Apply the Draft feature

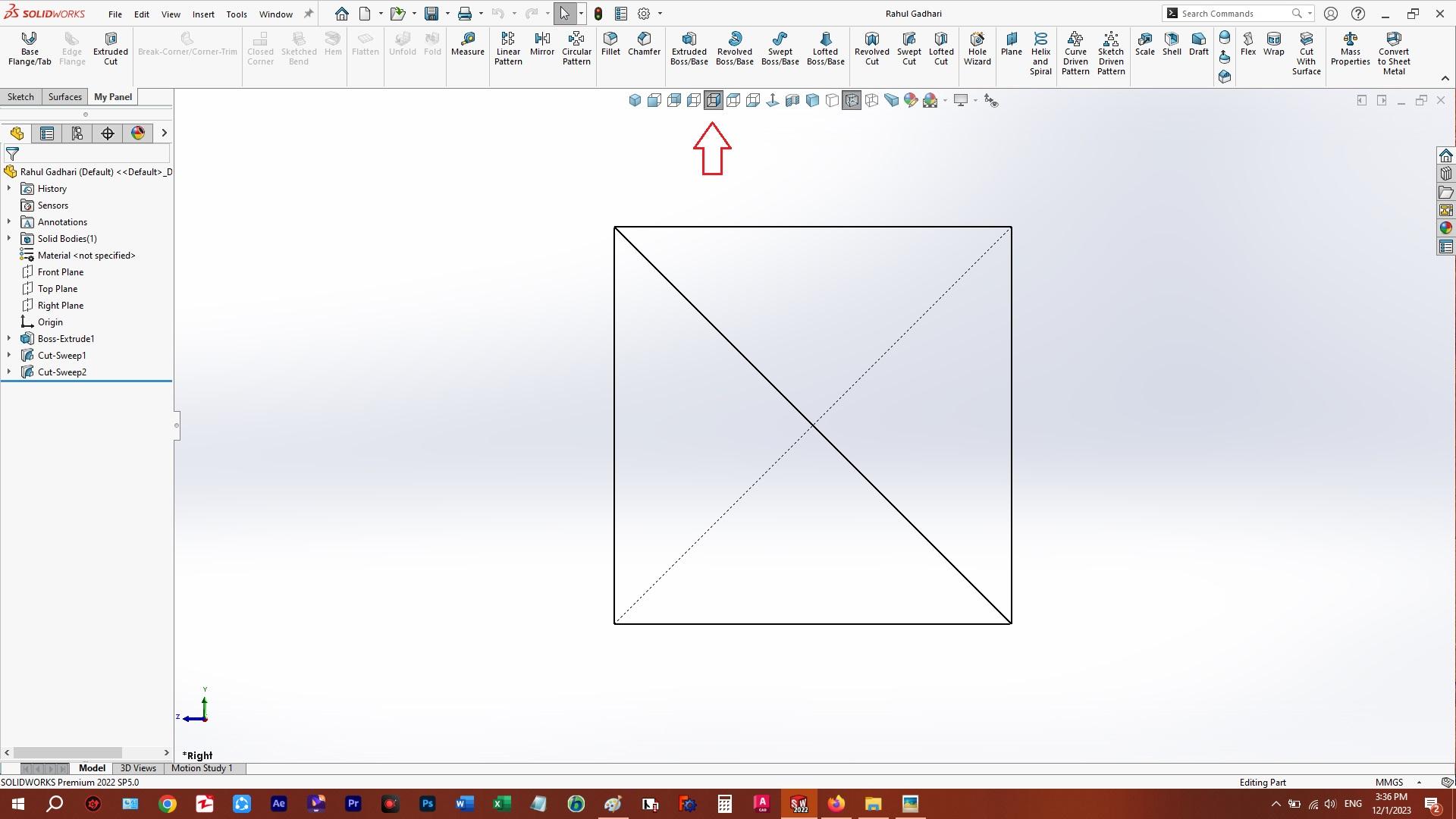pyautogui.click(x=1198, y=44)
